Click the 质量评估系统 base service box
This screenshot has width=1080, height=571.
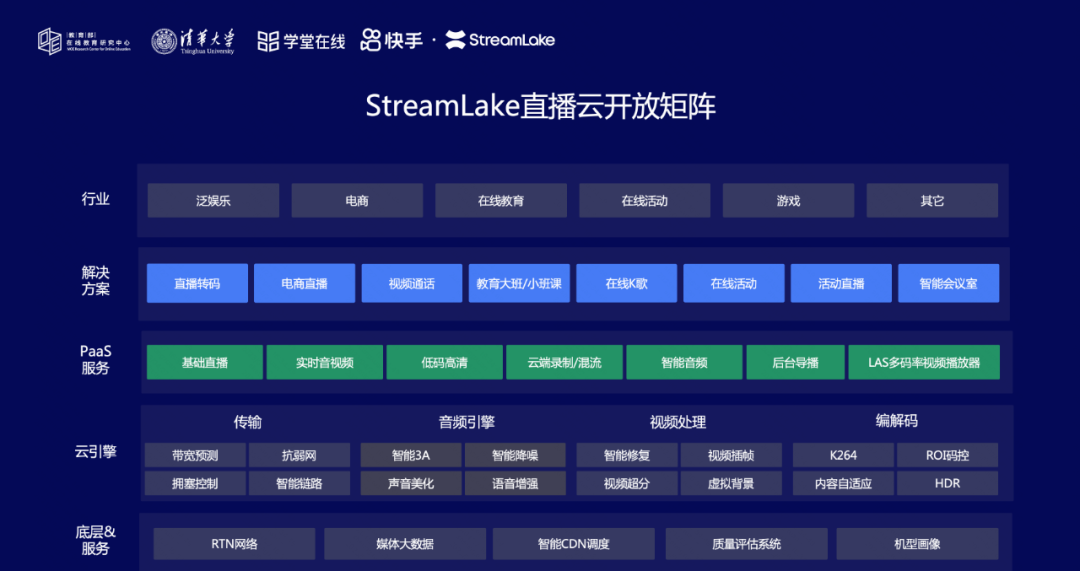747,544
